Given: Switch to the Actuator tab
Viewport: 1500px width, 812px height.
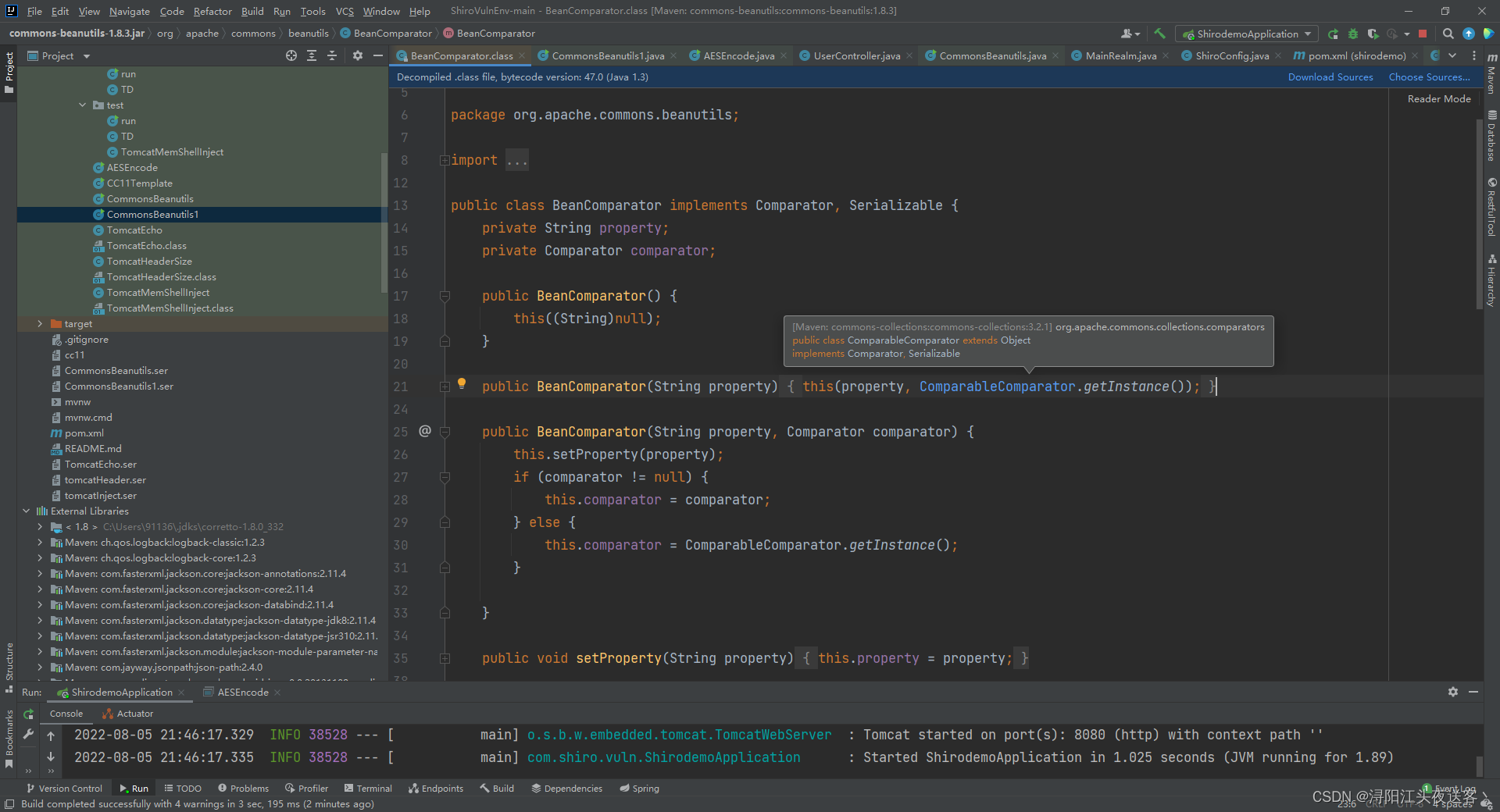Looking at the screenshot, I should point(127,714).
